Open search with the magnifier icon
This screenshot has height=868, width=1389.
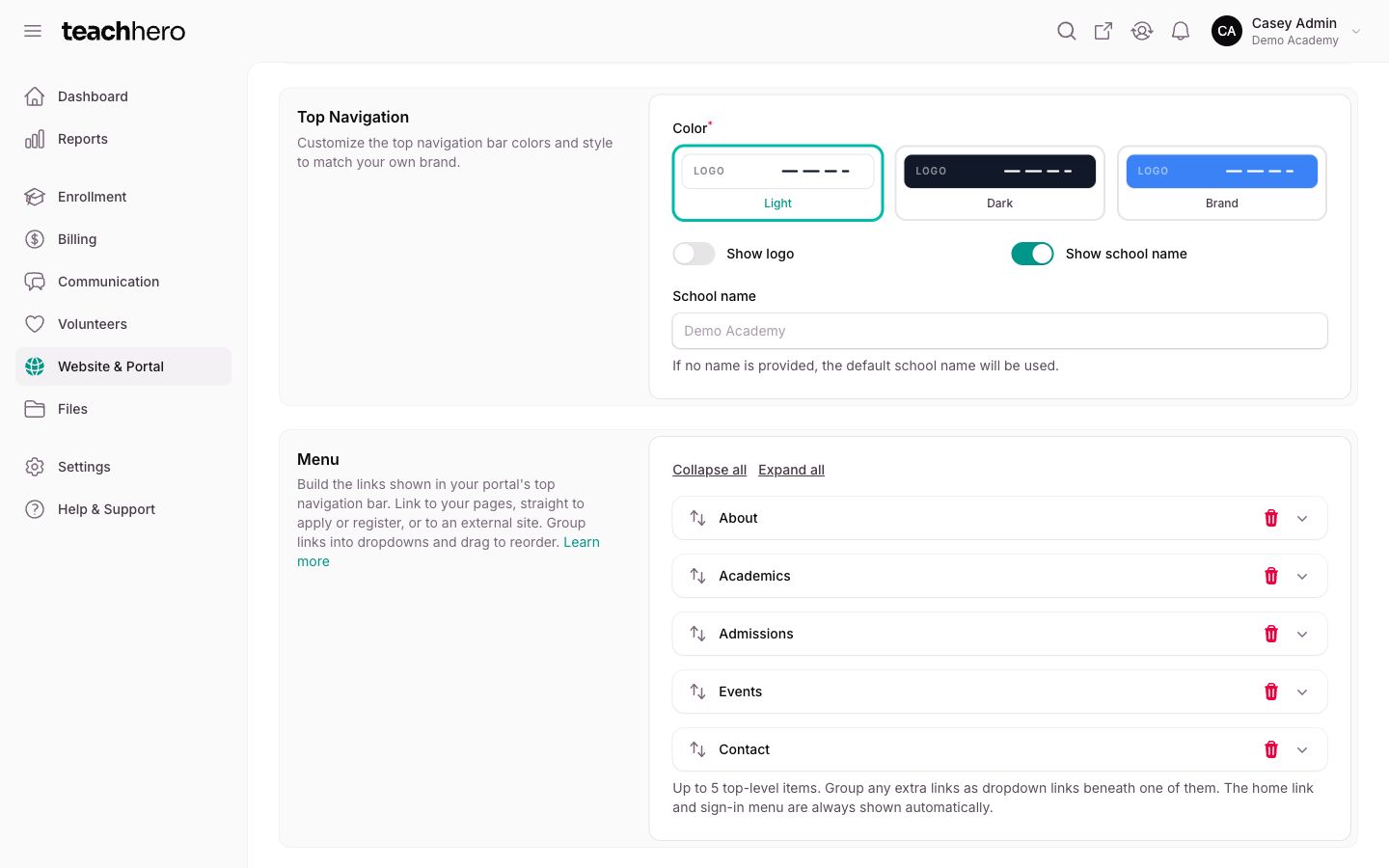[1066, 31]
